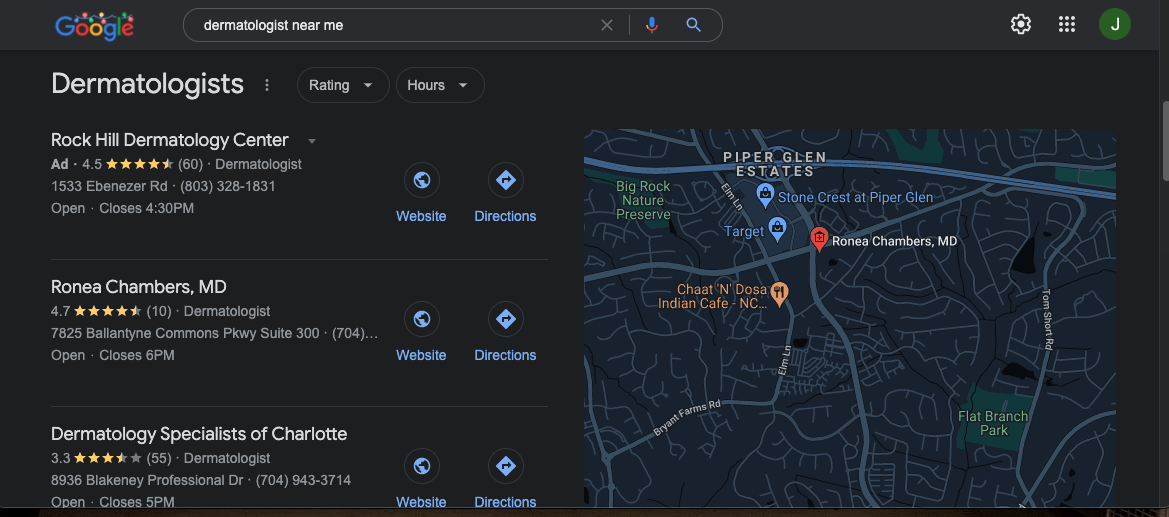This screenshot has height=517, width=1169.
Task: Click the 1533 Ebenezer Rd address
Action: pyautogui.click(x=110, y=186)
